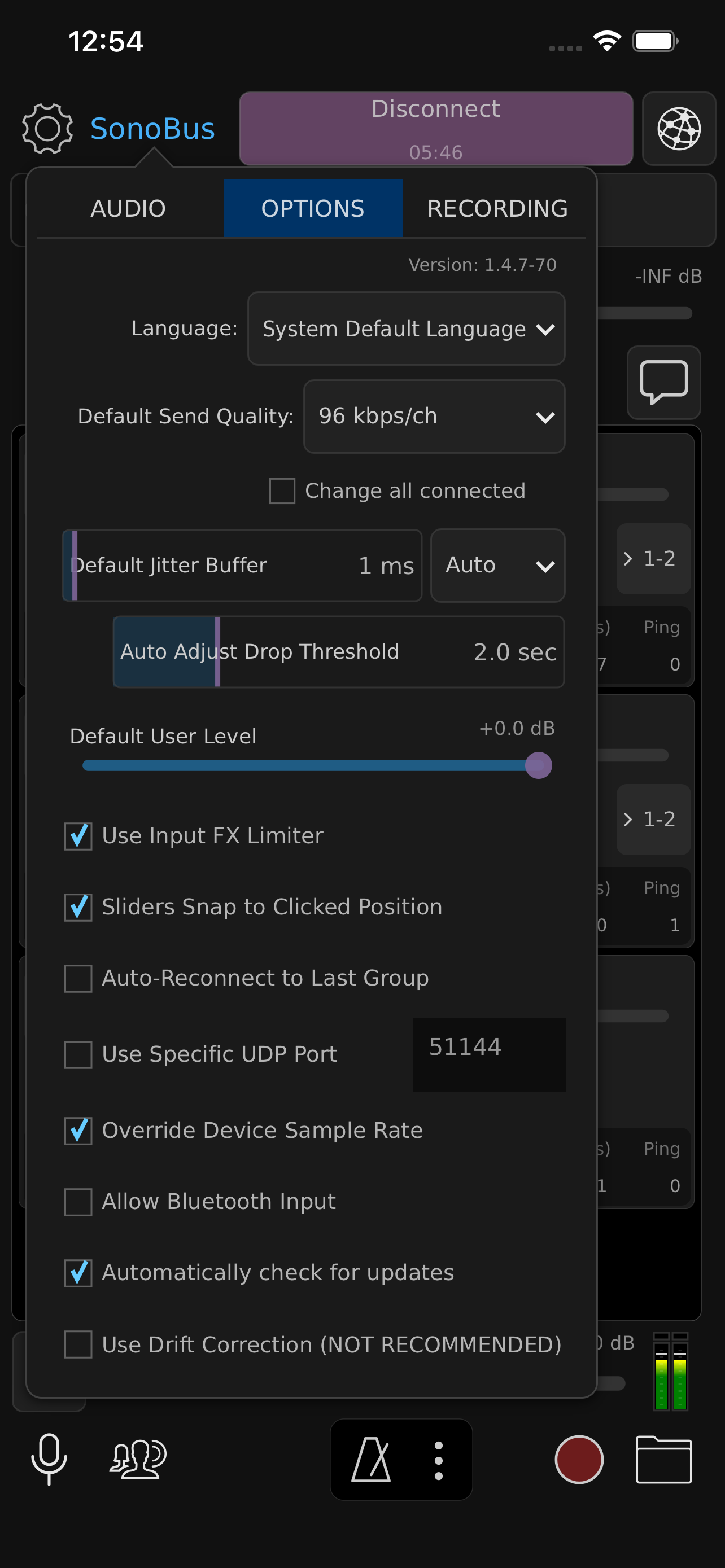Enable Allow Bluetooth Input checkbox

click(x=78, y=1202)
